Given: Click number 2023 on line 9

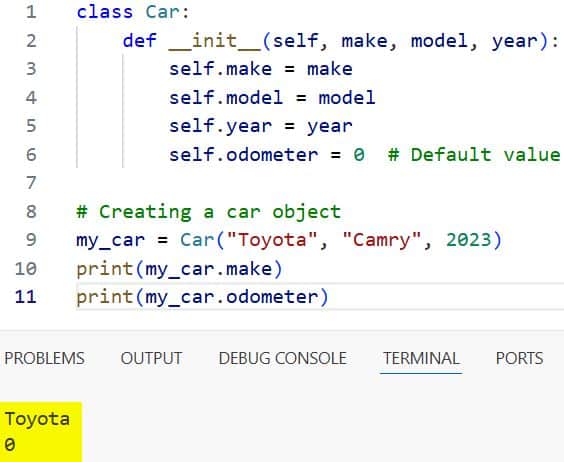Looking at the screenshot, I should (x=468, y=240).
